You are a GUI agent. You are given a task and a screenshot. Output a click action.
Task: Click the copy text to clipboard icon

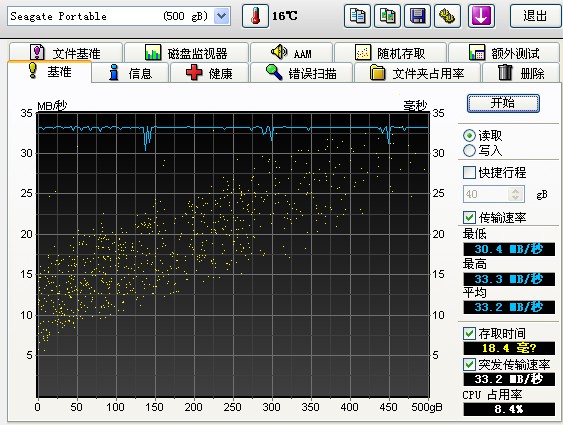click(357, 16)
